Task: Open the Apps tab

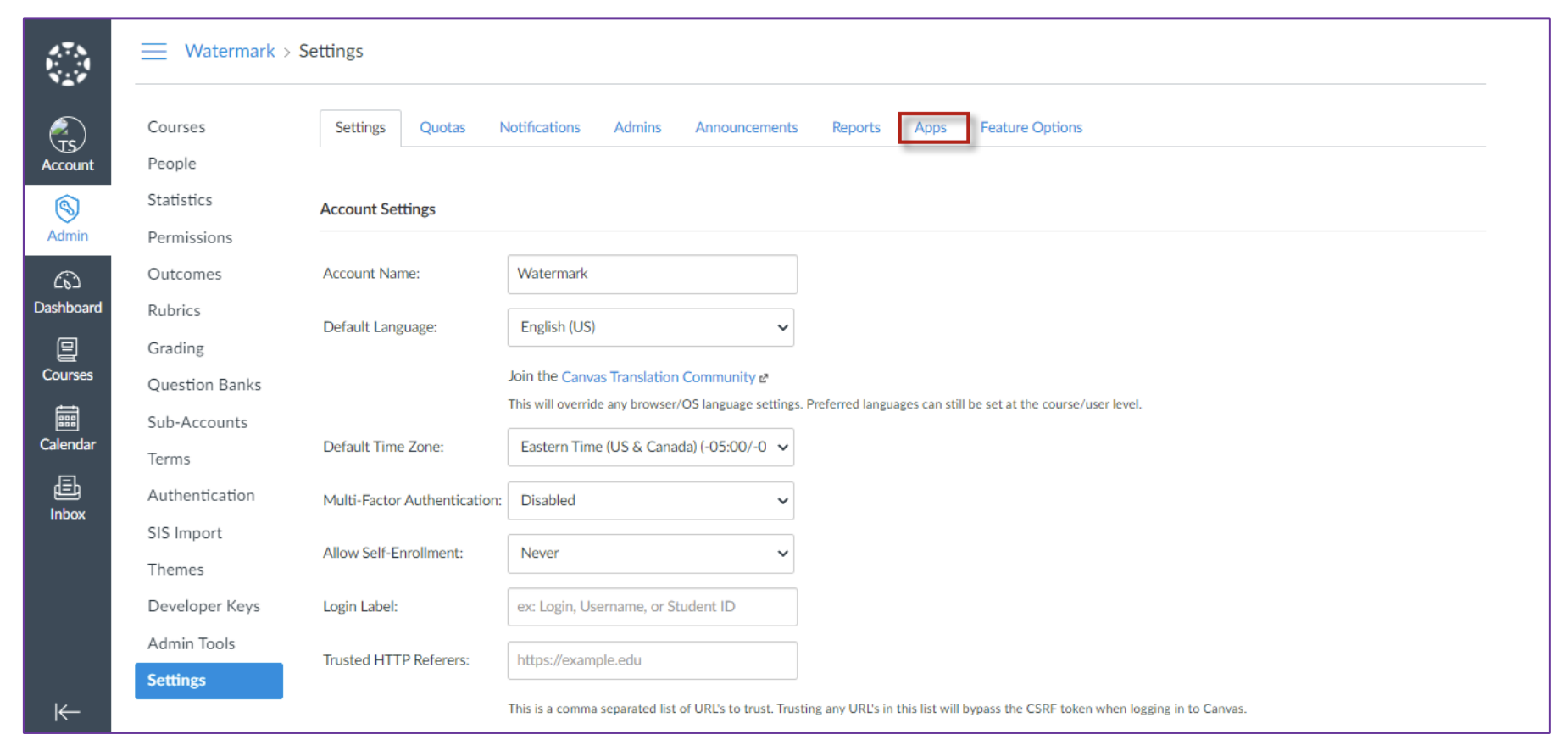Action: (x=931, y=127)
